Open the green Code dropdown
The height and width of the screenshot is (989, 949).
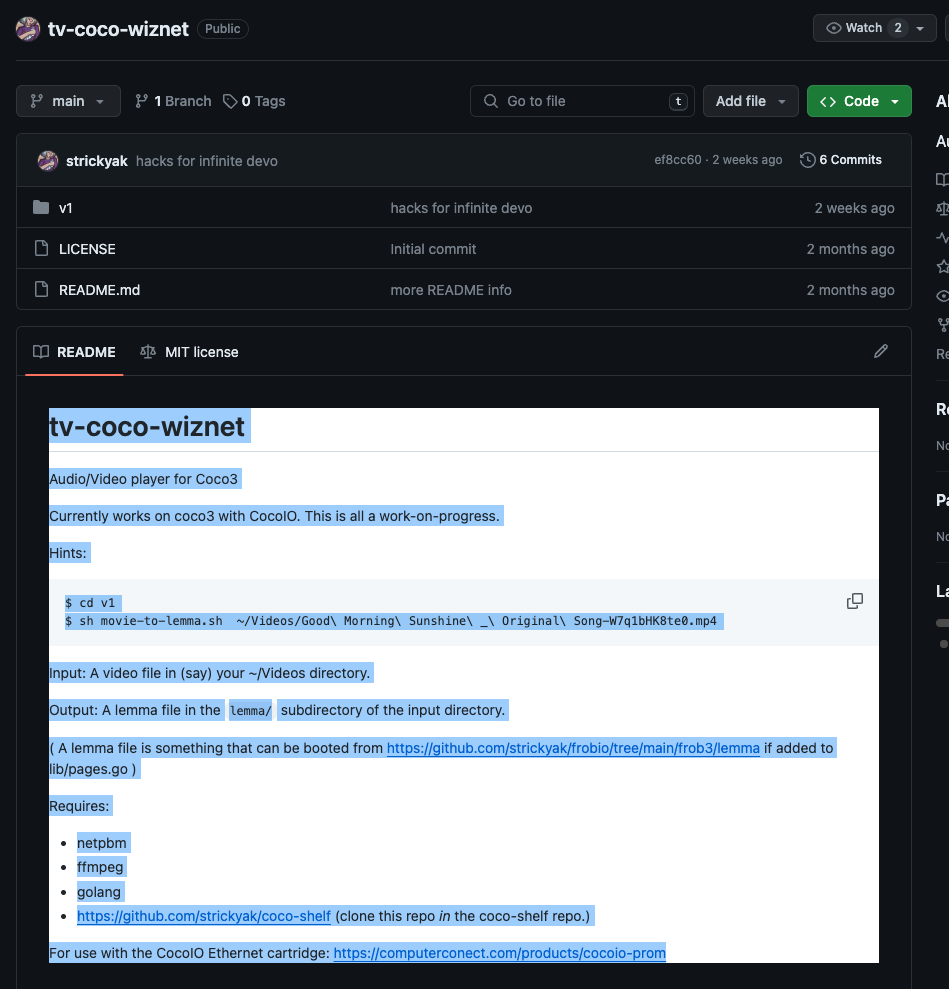pos(859,101)
